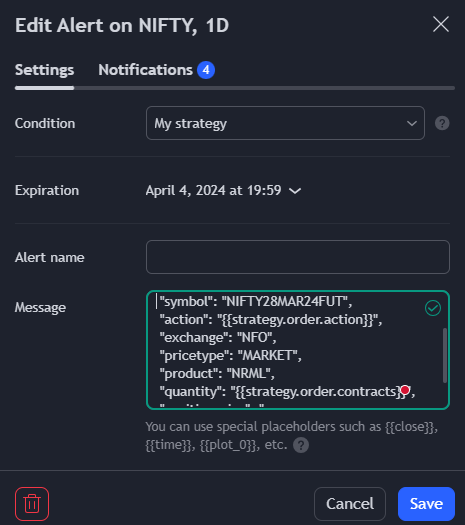Click the pricetype MARKET line in the message
This screenshot has height=525, width=465.
230,356
